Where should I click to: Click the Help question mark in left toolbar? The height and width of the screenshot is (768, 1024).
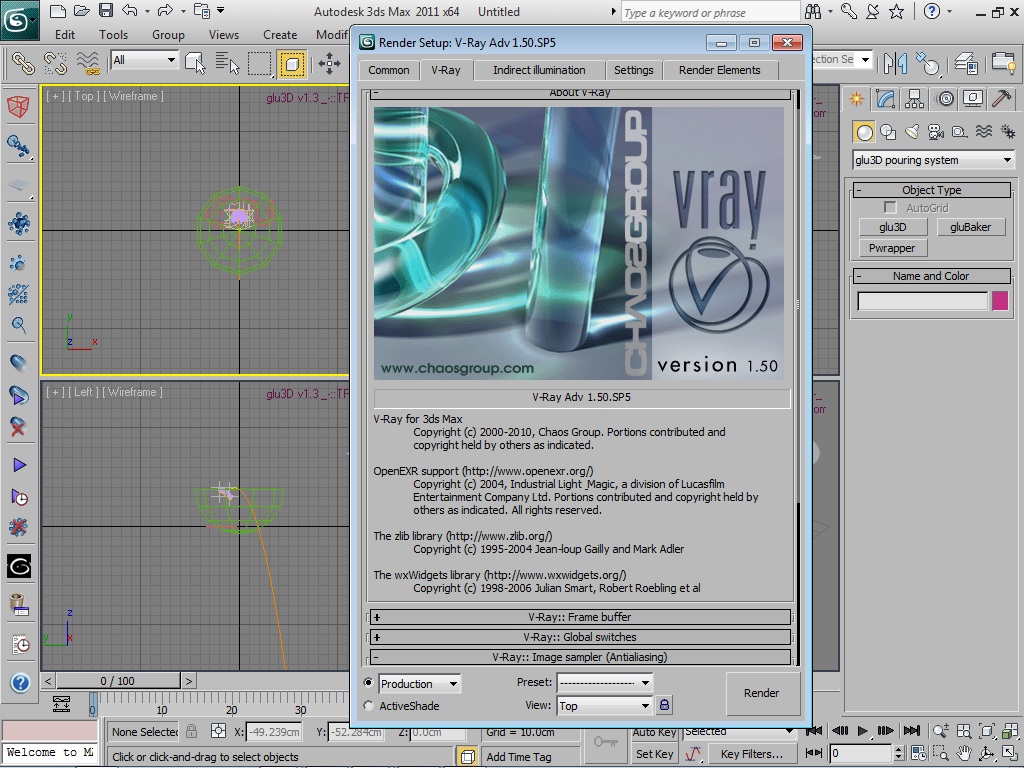tap(20, 683)
